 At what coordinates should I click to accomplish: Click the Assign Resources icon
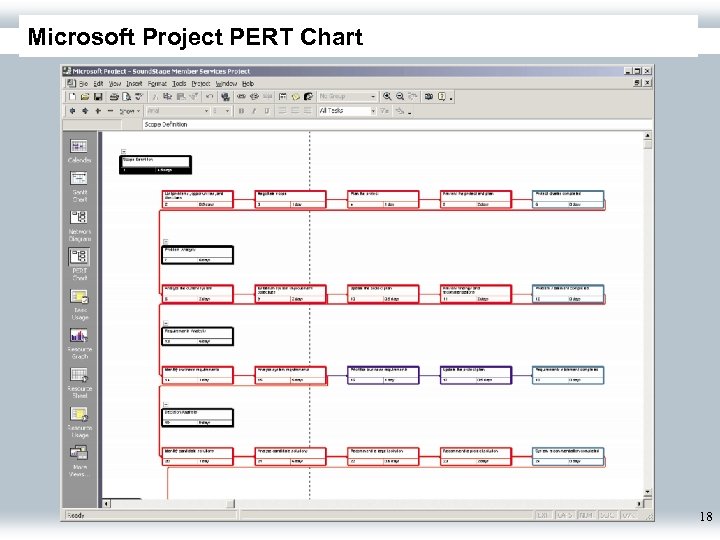[x=309, y=96]
